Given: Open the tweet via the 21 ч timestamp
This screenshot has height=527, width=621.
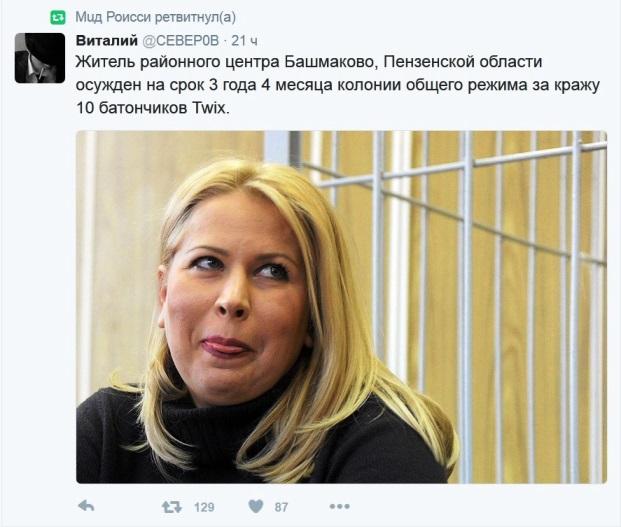Looking at the screenshot, I should click(x=244, y=41).
